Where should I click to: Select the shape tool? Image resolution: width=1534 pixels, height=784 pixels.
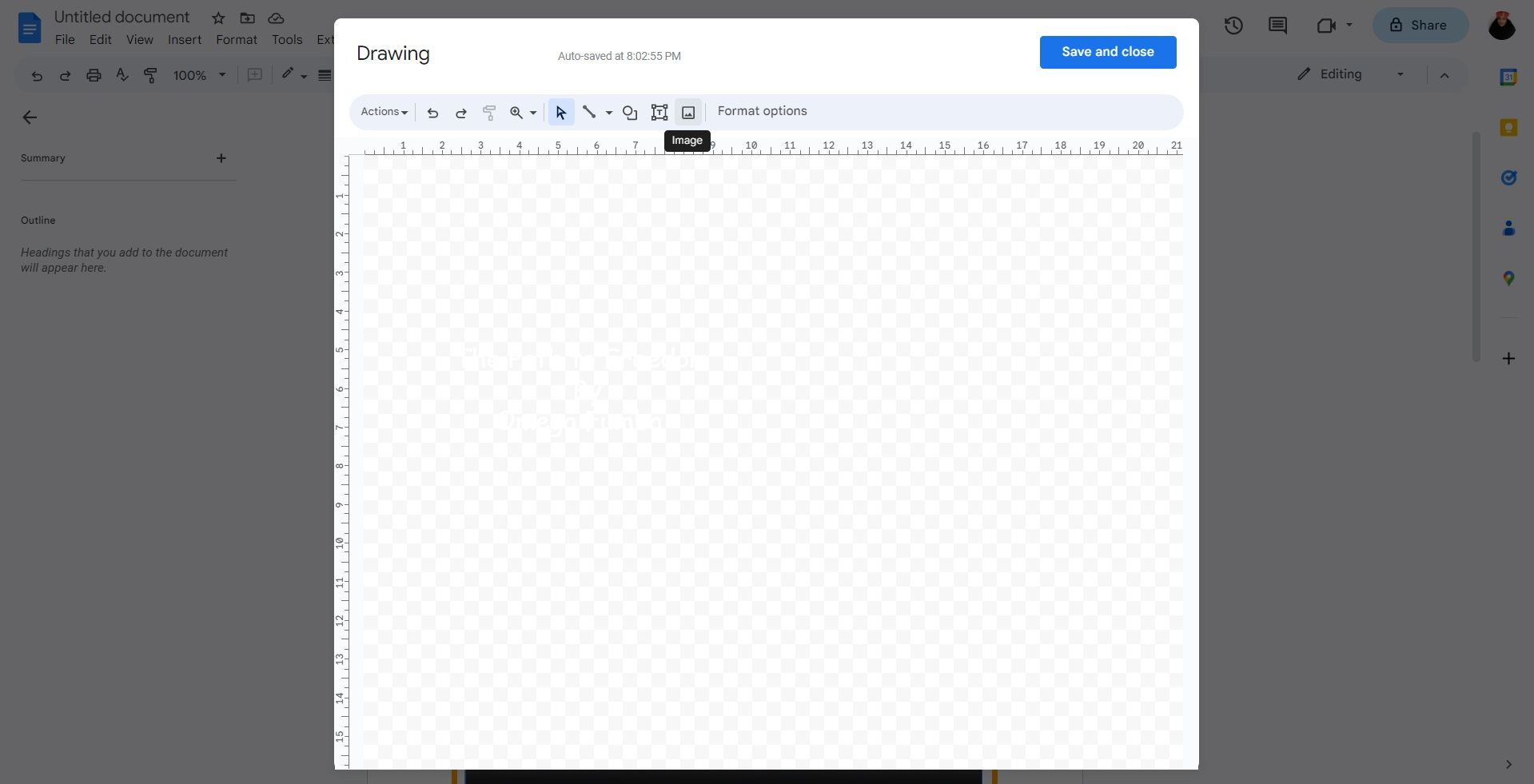(x=629, y=112)
